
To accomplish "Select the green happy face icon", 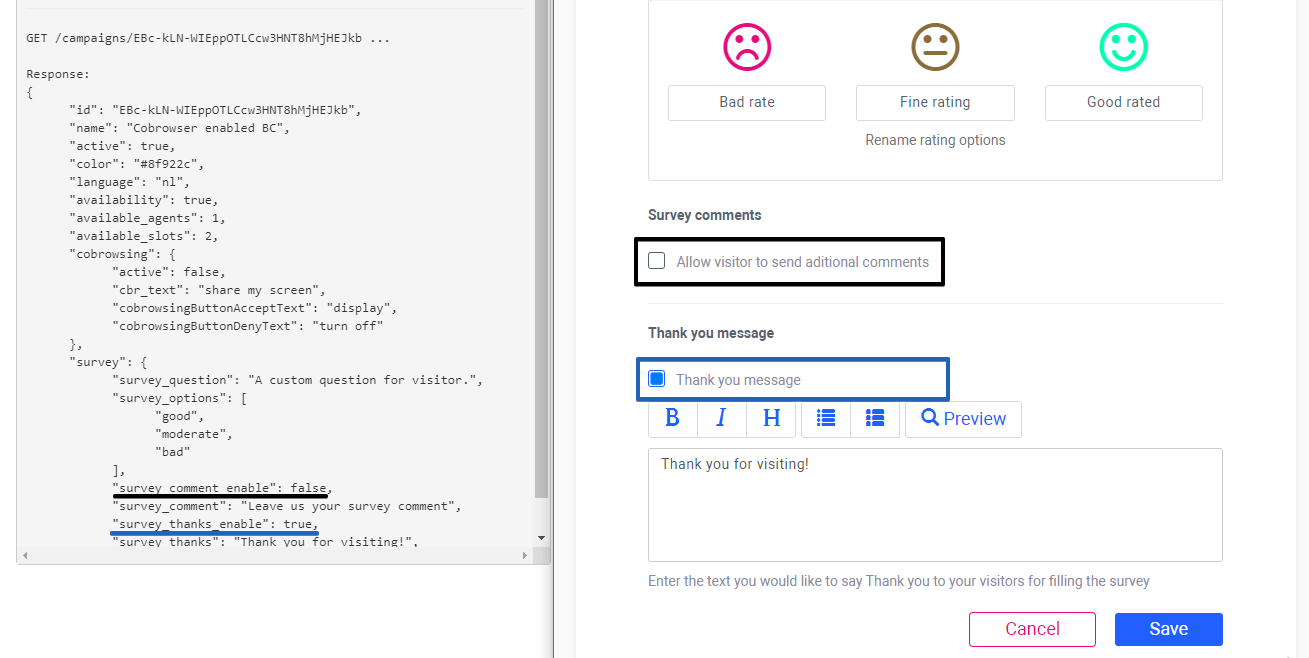I will [1123, 46].
